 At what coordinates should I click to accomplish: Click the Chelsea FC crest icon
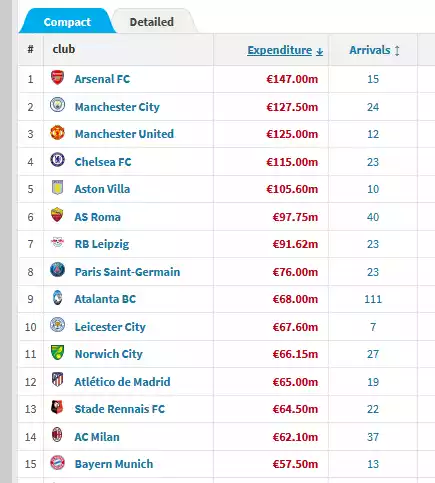(x=57, y=160)
